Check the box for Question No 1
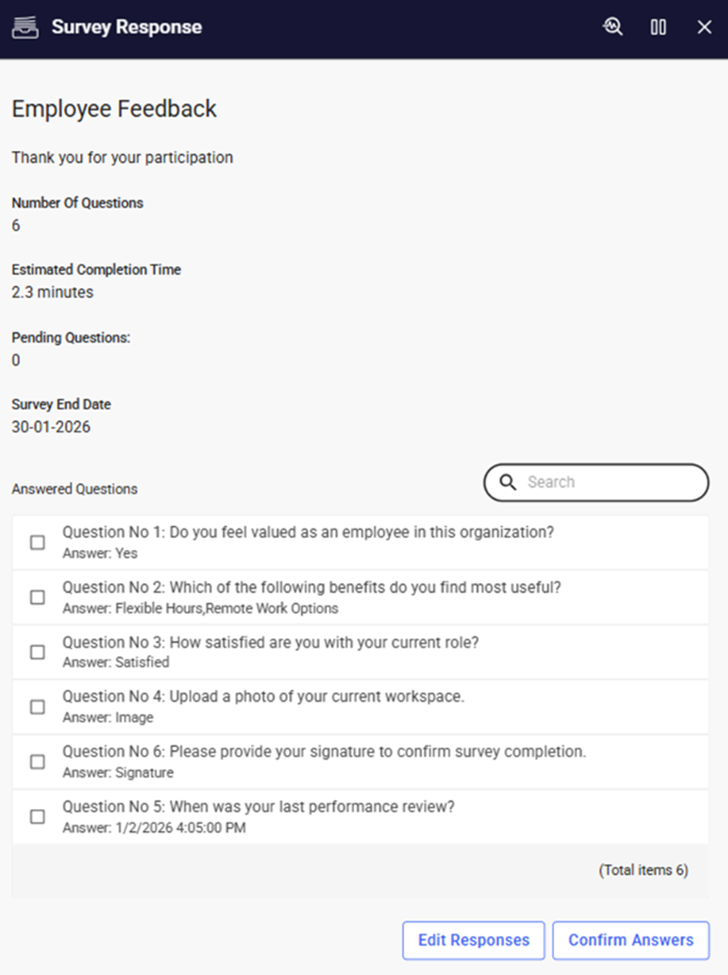This screenshot has height=975, width=728. [38, 542]
